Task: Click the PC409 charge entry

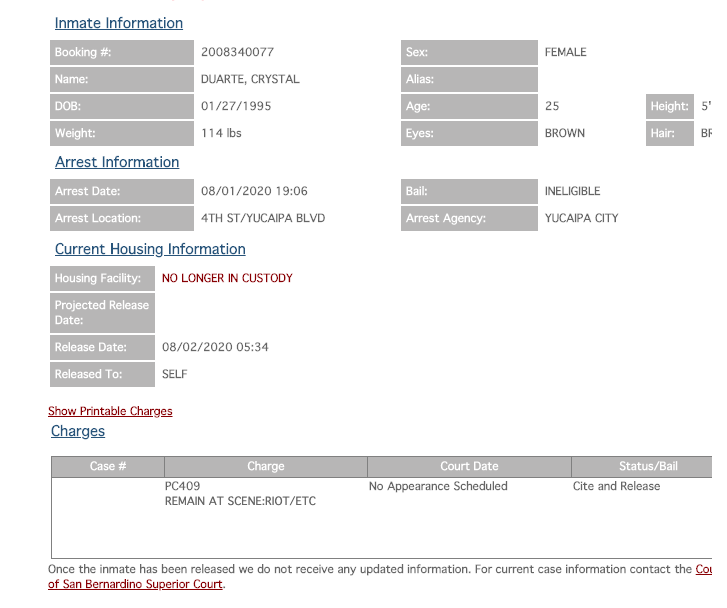Action: click(183, 486)
